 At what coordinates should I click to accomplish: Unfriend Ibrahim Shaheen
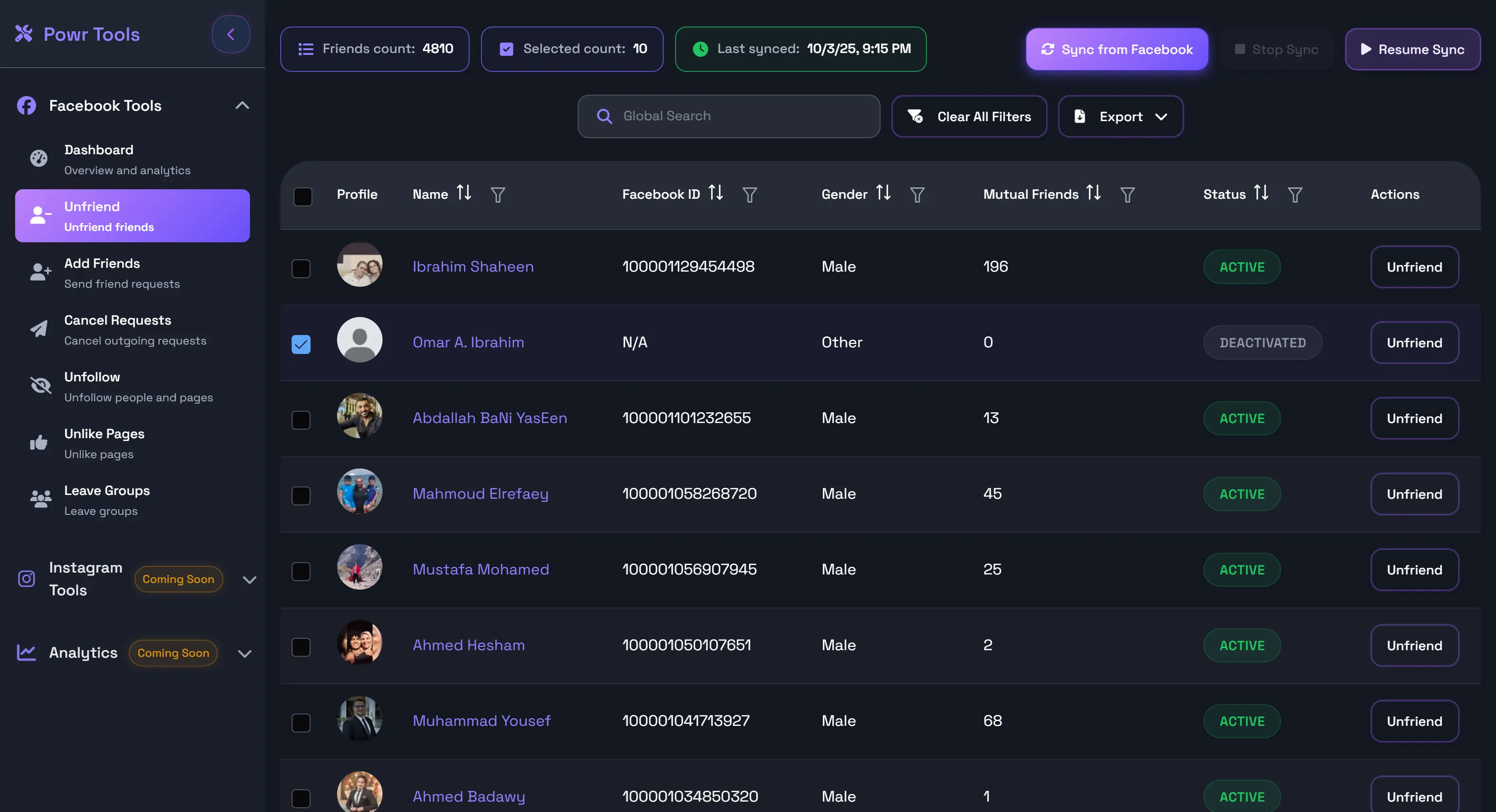(1415, 267)
